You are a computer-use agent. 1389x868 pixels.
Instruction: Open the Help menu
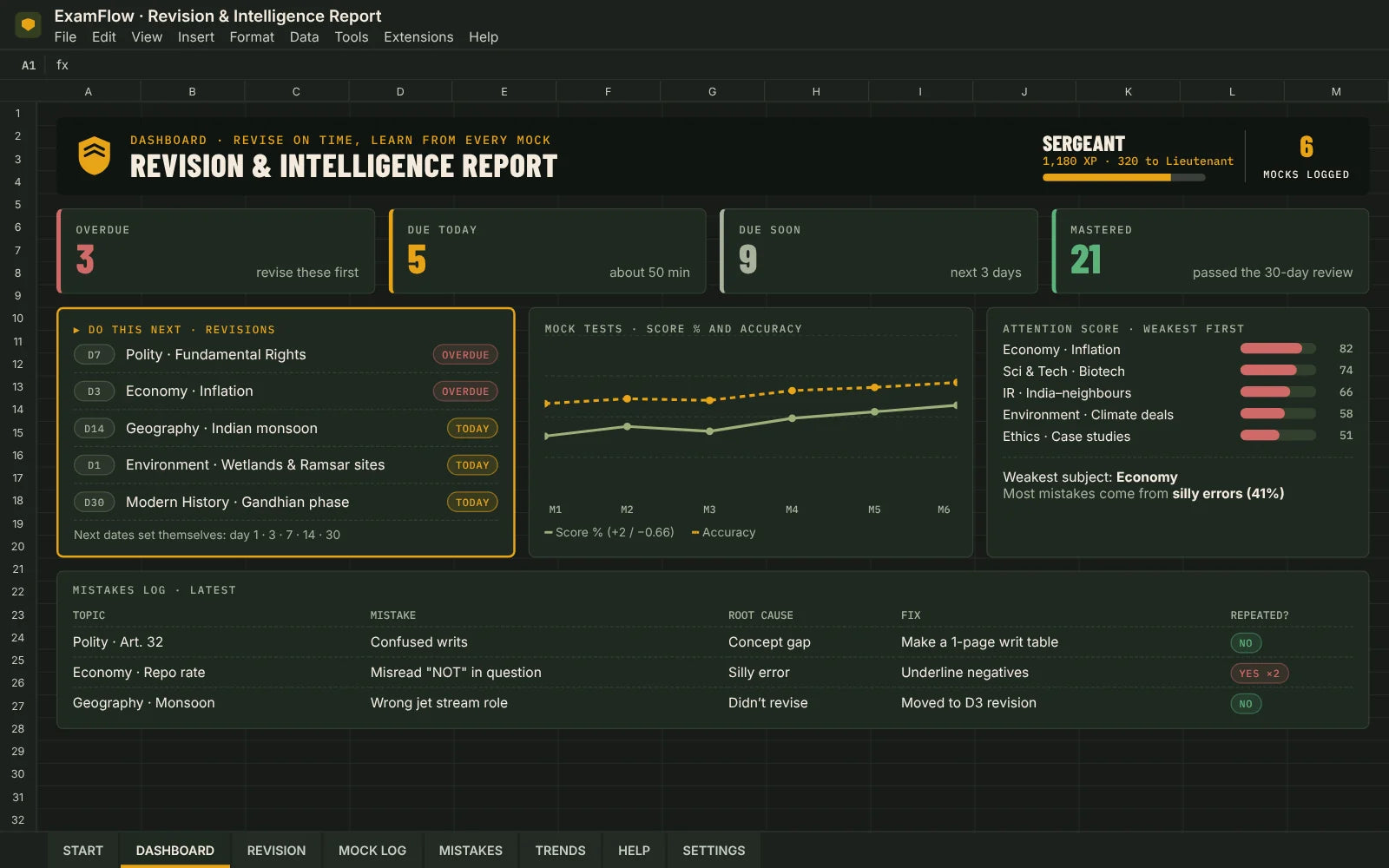[484, 37]
